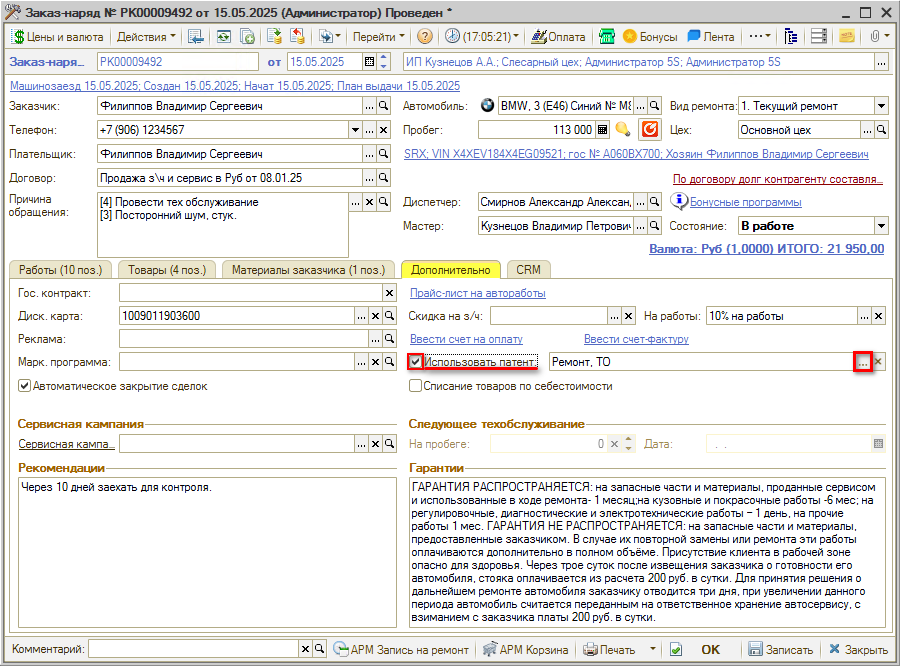
Task: Open the Цены и валюта settings
Action: pos(57,36)
